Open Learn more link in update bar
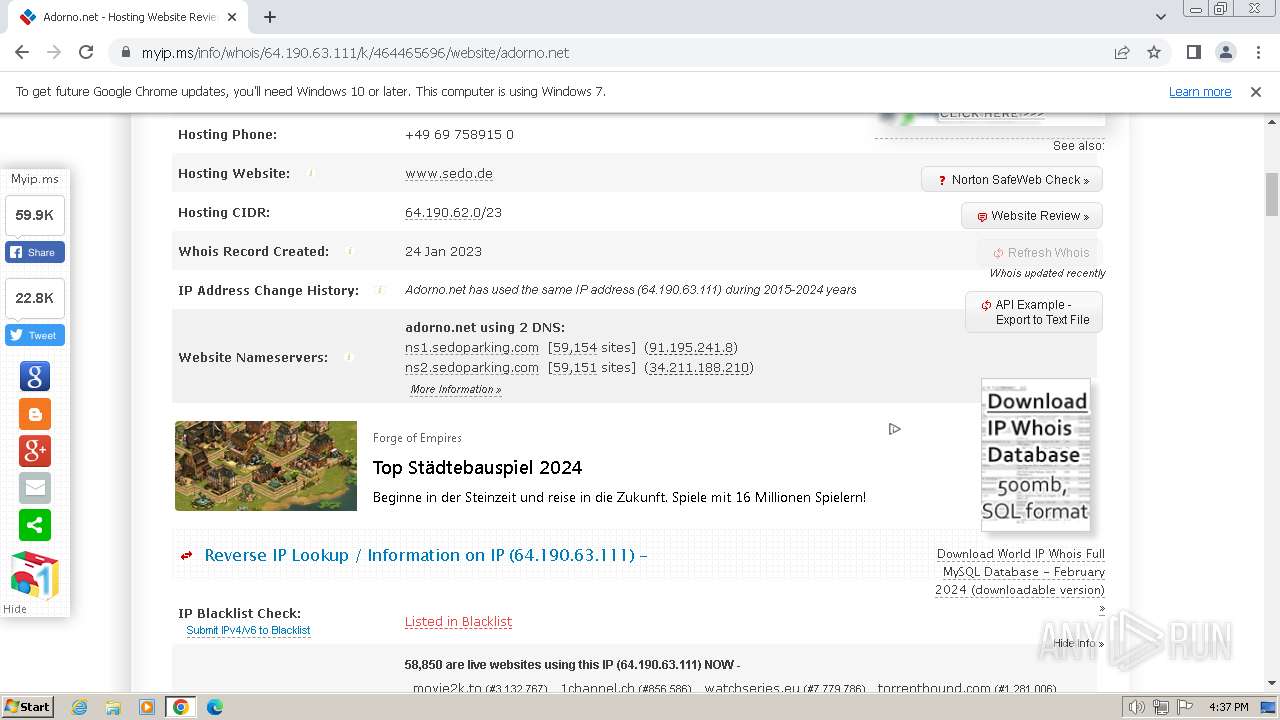This screenshot has width=1280, height=720. 1200,91
